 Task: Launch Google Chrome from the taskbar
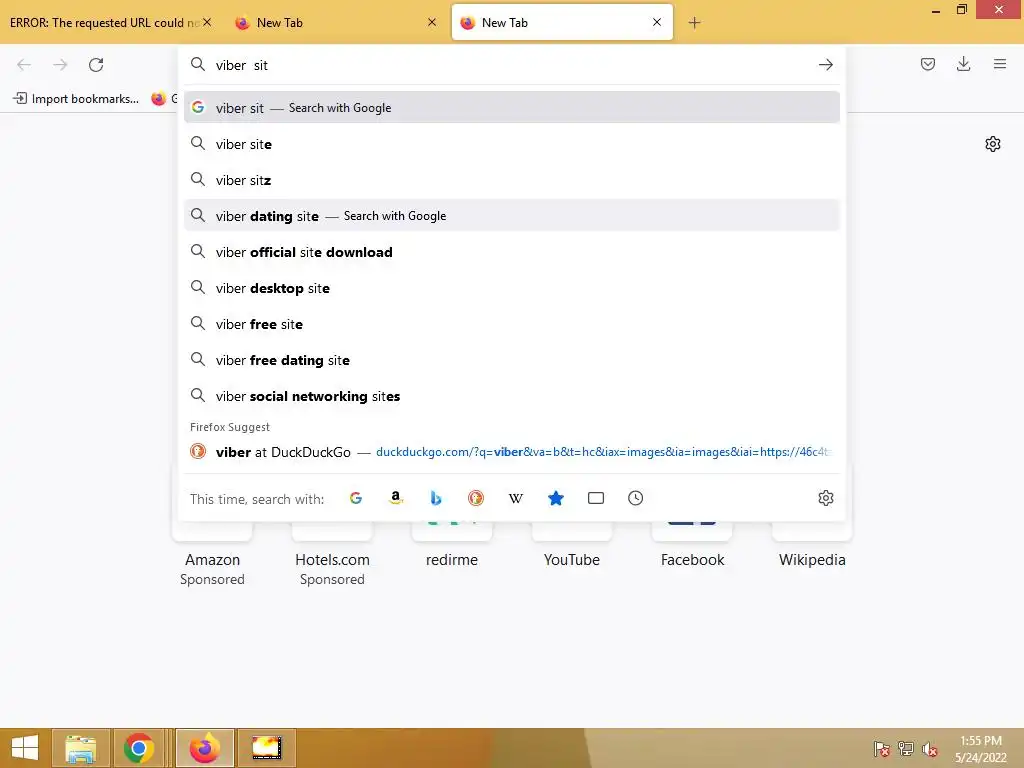(138, 748)
